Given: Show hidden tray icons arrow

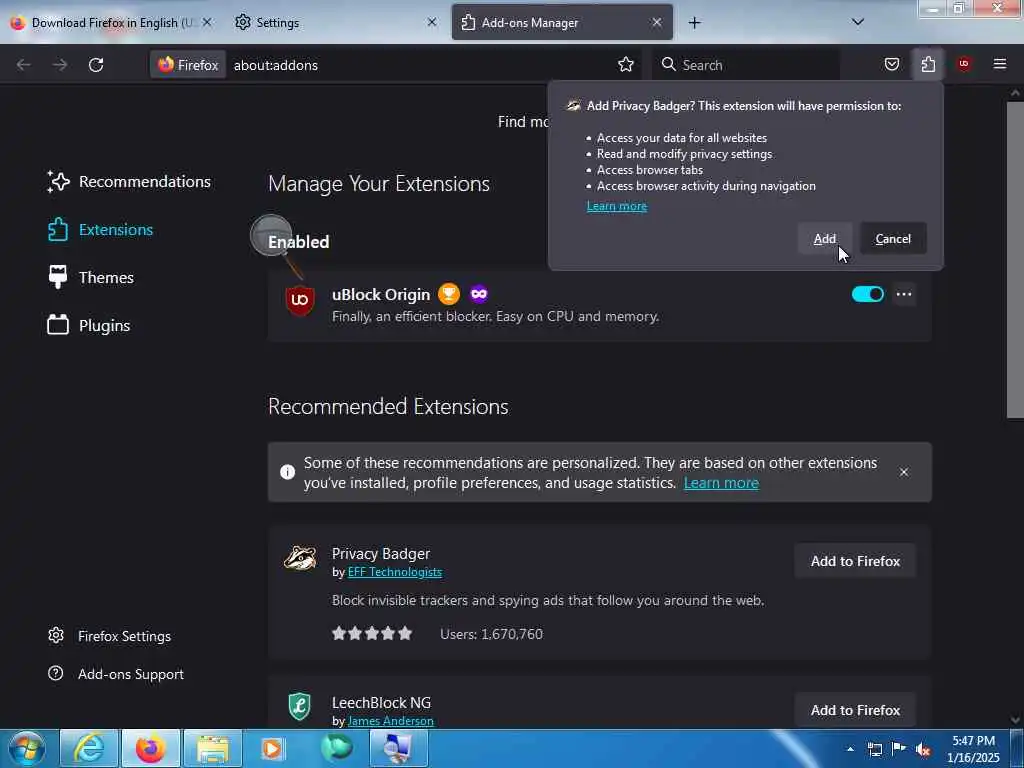Looking at the screenshot, I should [x=850, y=749].
